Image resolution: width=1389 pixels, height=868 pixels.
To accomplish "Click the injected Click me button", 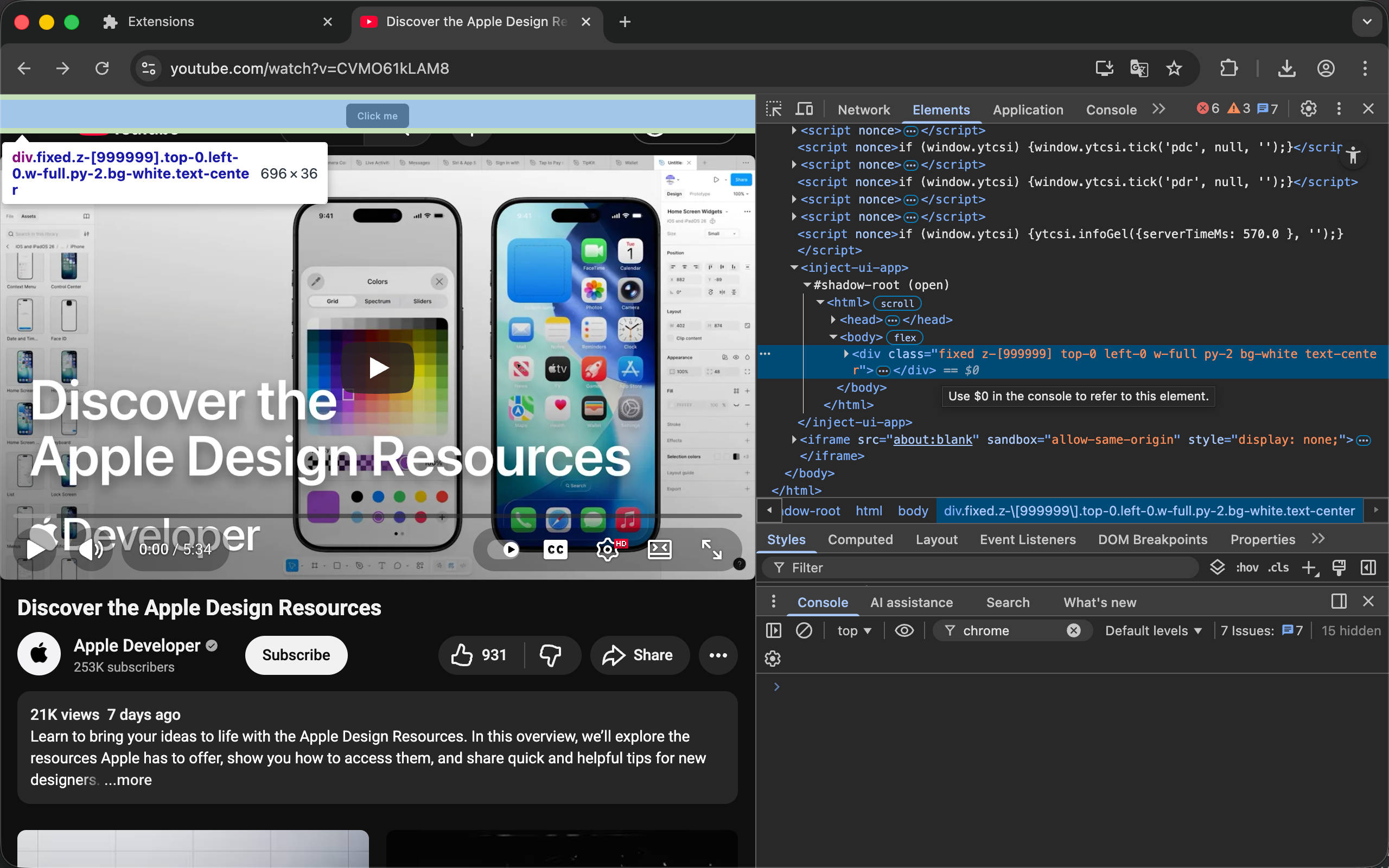I will (377, 116).
